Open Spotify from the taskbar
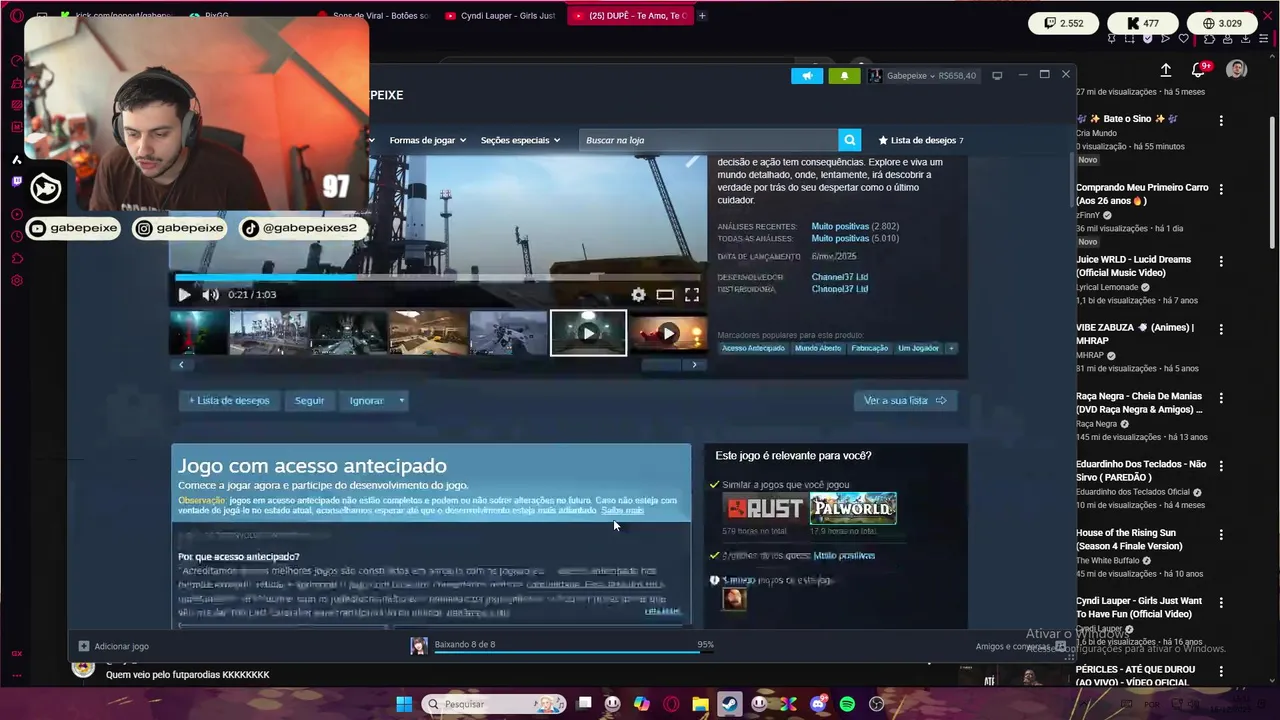1280x720 pixels. pos(847,704)
